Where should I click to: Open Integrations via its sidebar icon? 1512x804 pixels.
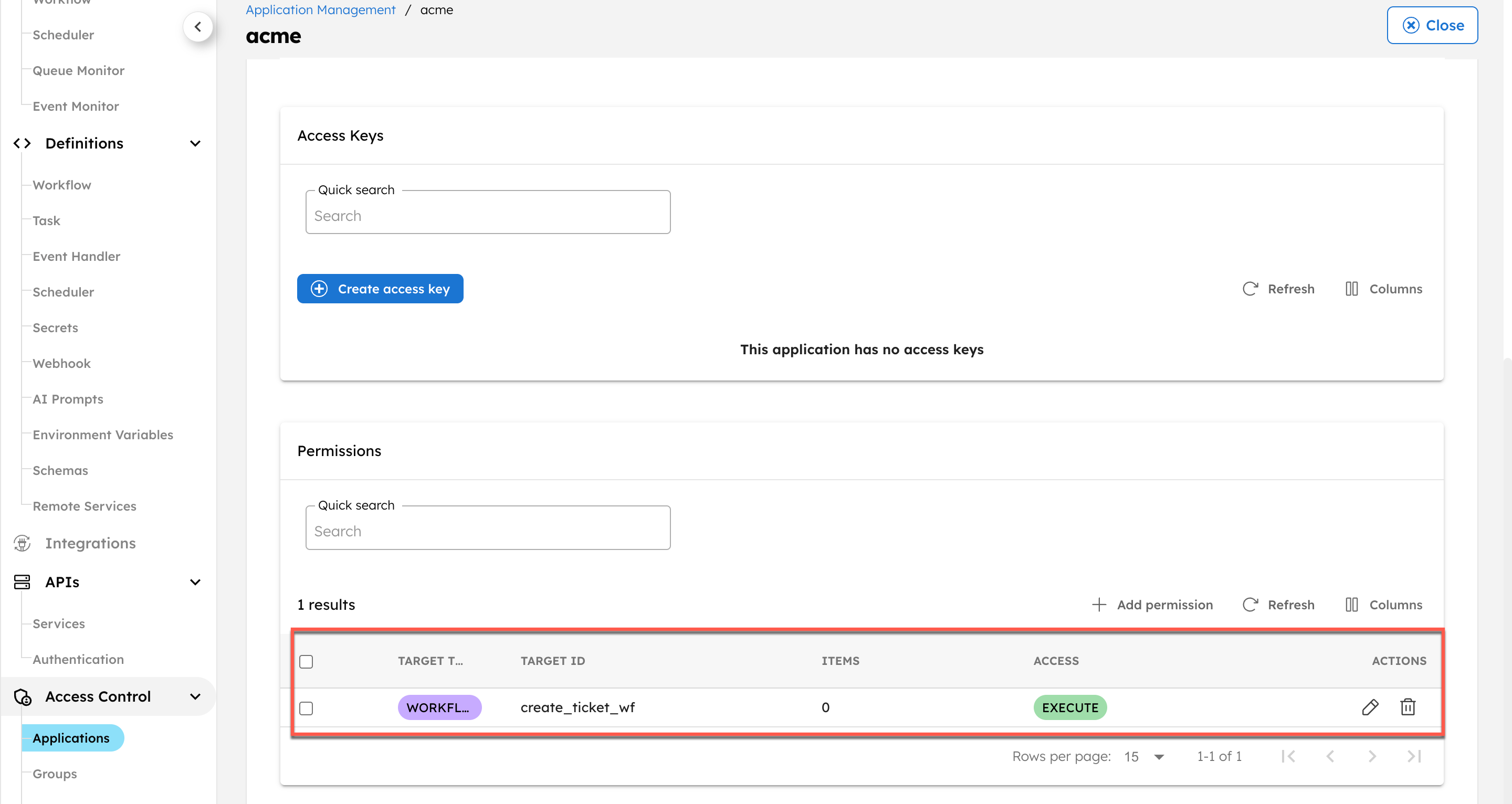(x=22, y=543)
